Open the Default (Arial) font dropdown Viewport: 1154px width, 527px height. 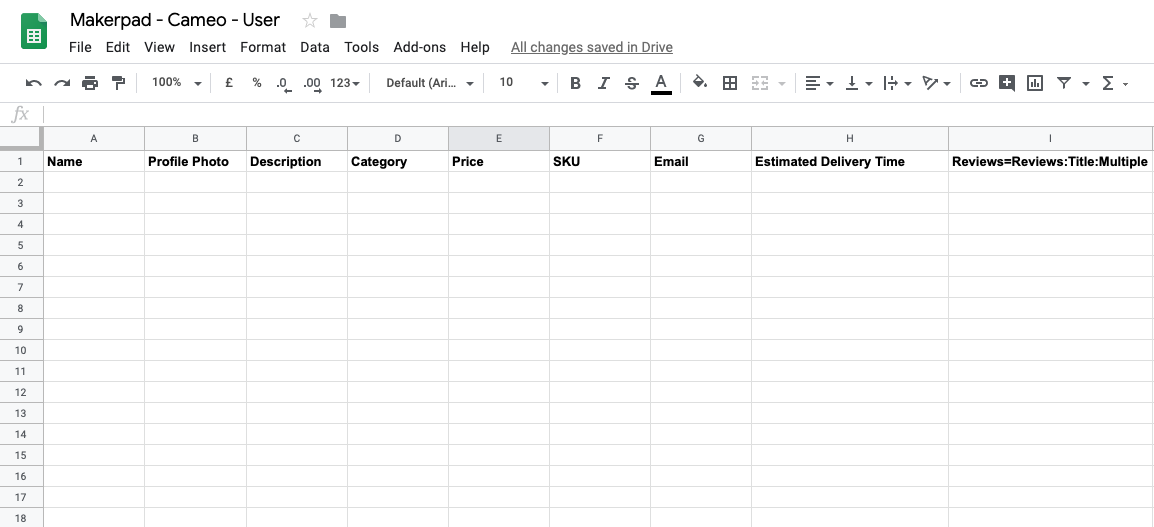[x=430, y=83]
